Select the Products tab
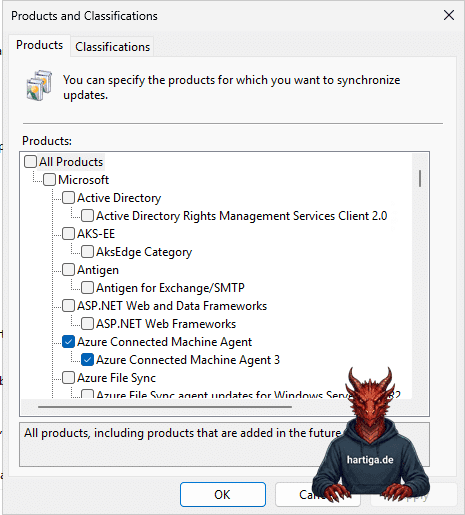 [39, 45]
